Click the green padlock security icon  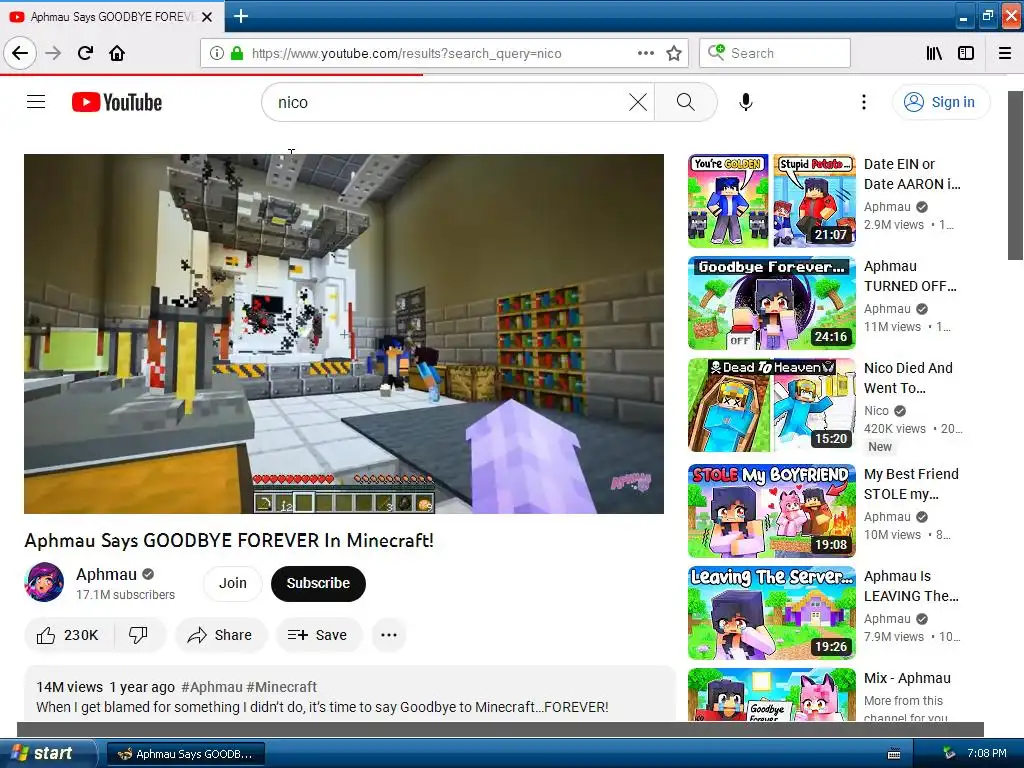(237, 53)
